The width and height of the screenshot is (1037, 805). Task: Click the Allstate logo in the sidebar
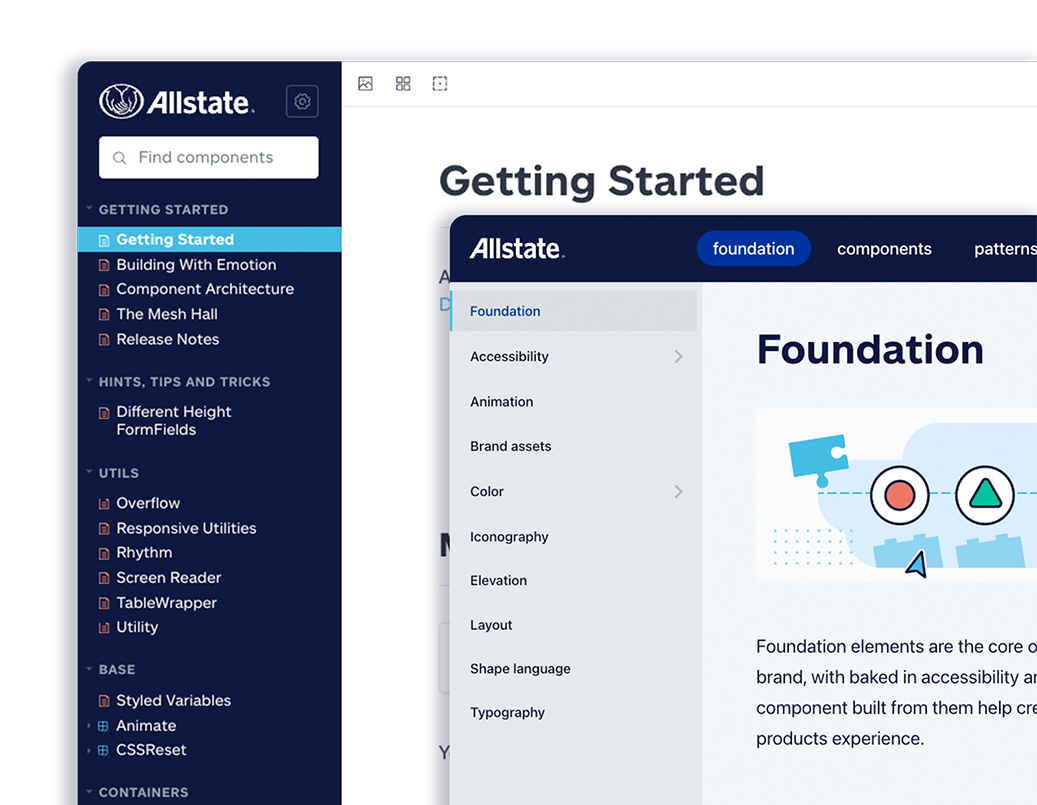click(177, 101)
